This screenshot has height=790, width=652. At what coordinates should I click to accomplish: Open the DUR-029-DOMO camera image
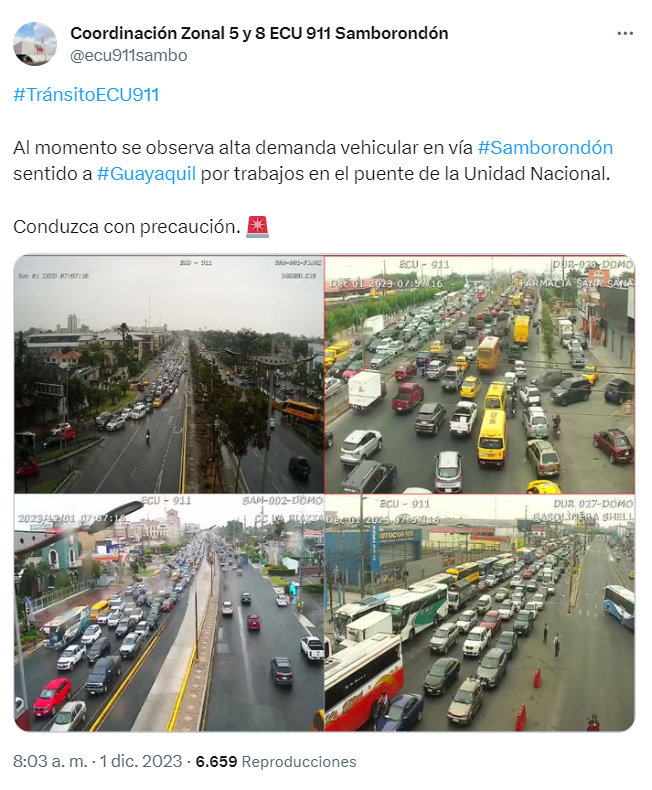[480, 374]
